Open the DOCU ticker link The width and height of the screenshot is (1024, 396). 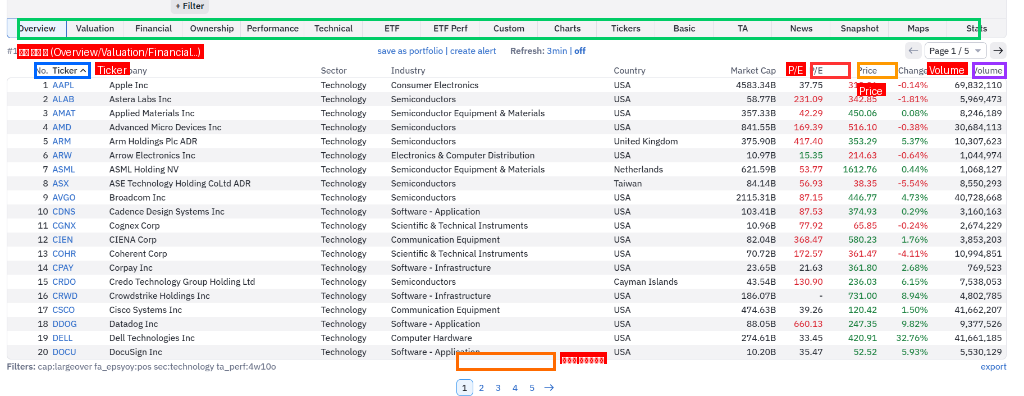64,352
